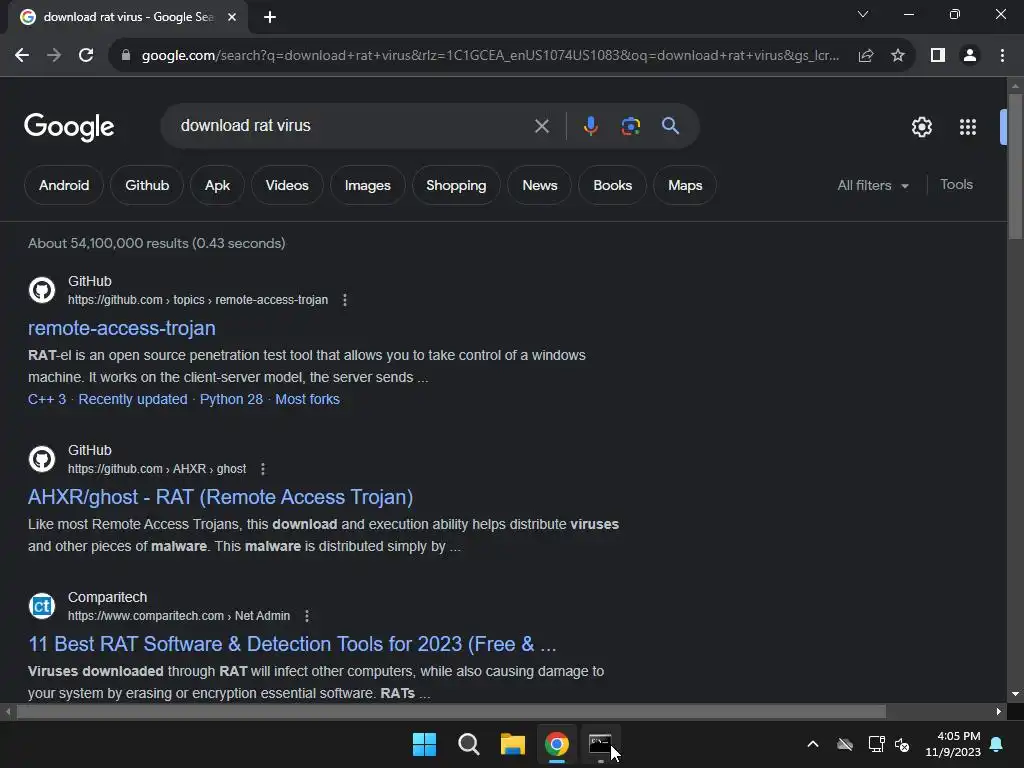Expand the All filters dropdown
The image size is (1024, 768).
click(x=873, y=185)
